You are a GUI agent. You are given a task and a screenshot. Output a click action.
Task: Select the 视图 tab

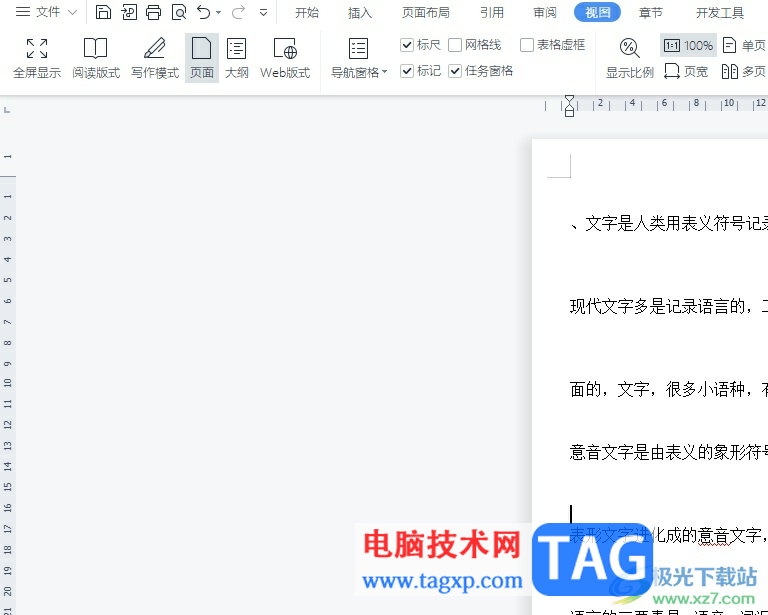pos(597,13)
